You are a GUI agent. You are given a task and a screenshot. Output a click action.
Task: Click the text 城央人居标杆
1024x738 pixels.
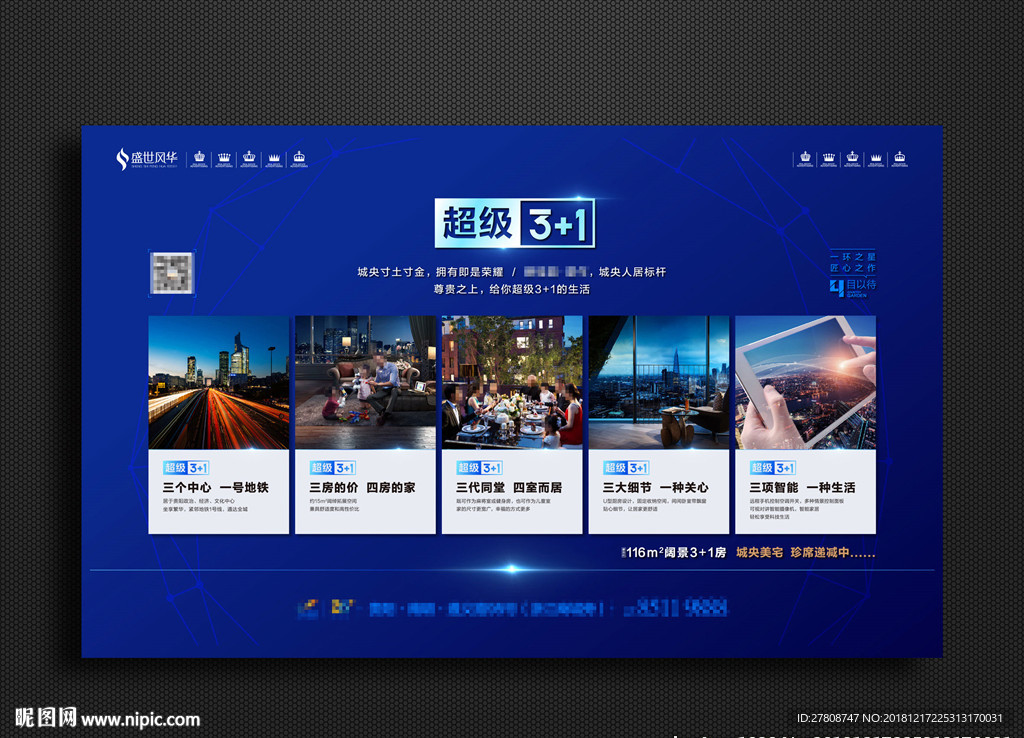[x=632, y=272]
